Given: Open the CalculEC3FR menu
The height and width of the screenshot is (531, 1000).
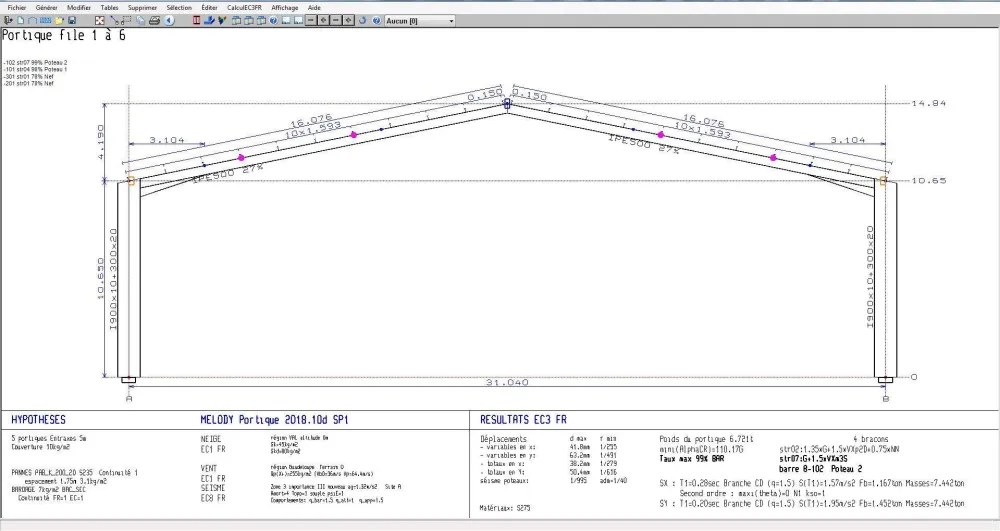Looking at the screenshot, I should click(x=244, y=8).
